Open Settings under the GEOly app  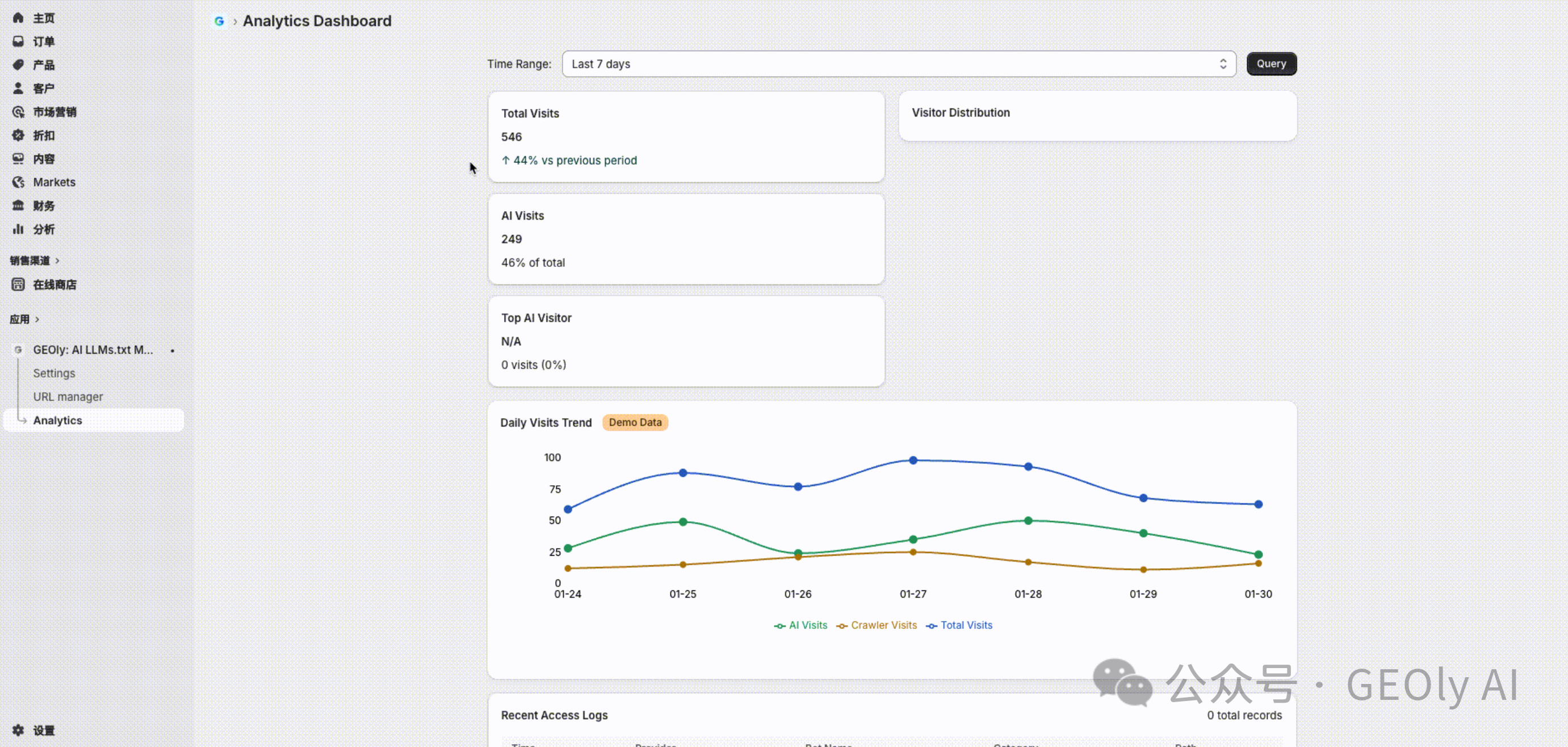[54, 373]
